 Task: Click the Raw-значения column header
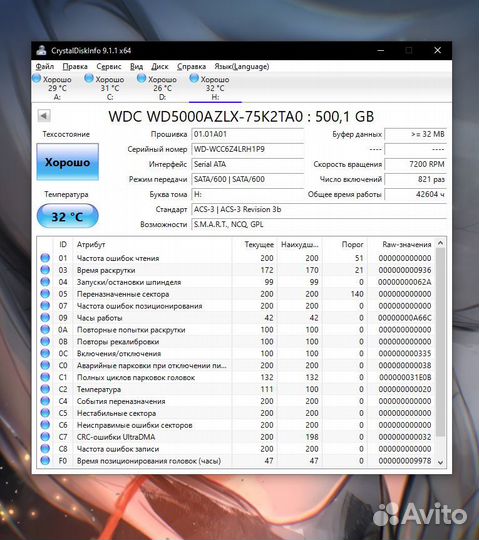401,245
